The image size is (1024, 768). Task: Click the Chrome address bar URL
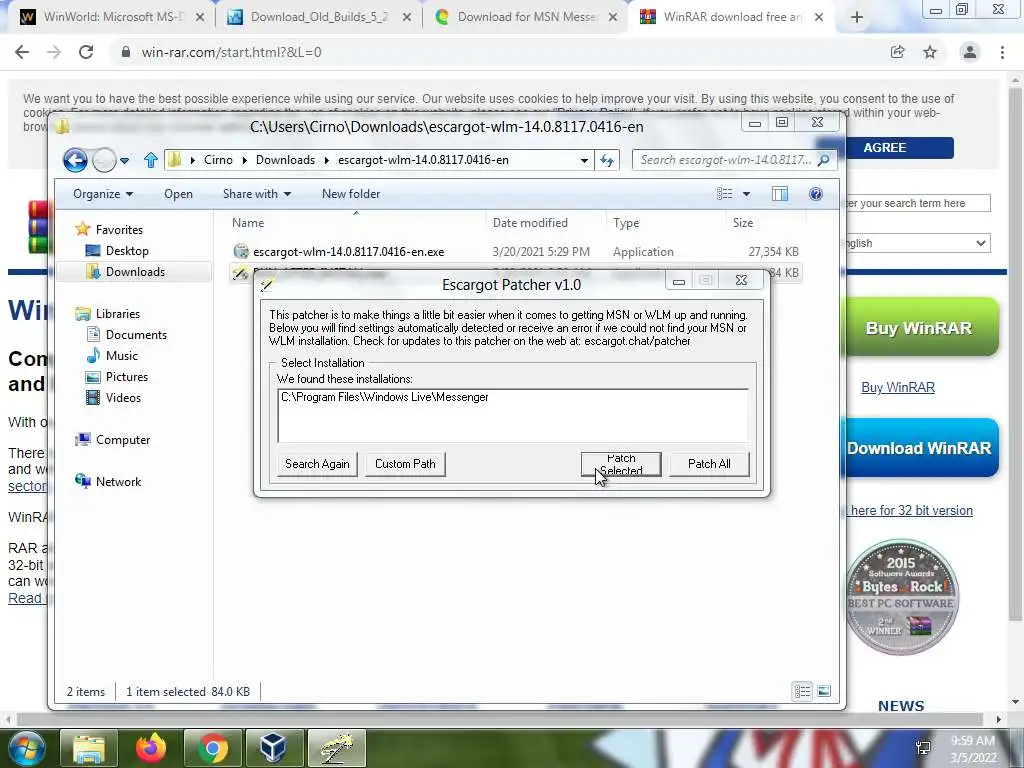(231, 52)
